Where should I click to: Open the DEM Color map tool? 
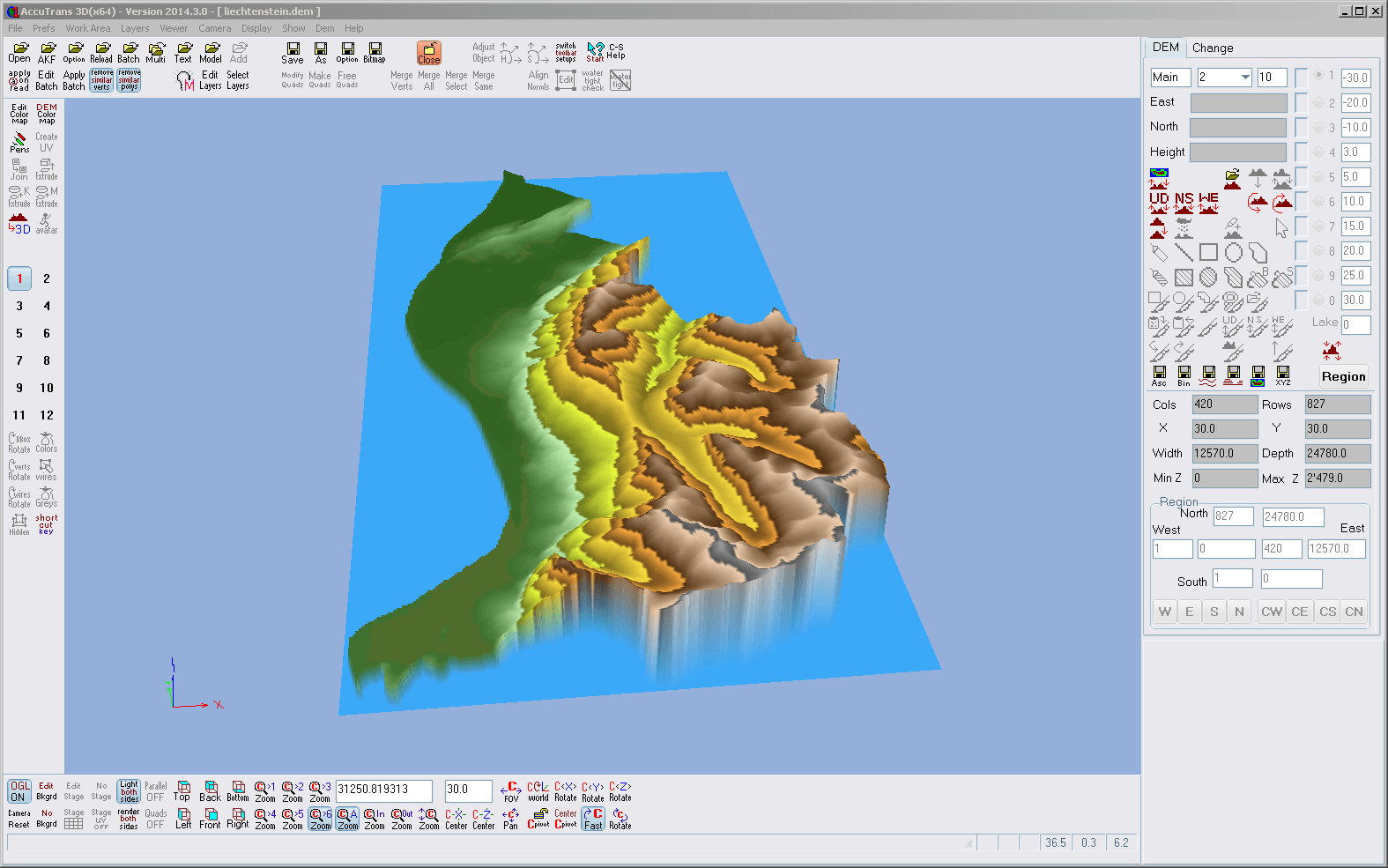[x=47, y=114]
